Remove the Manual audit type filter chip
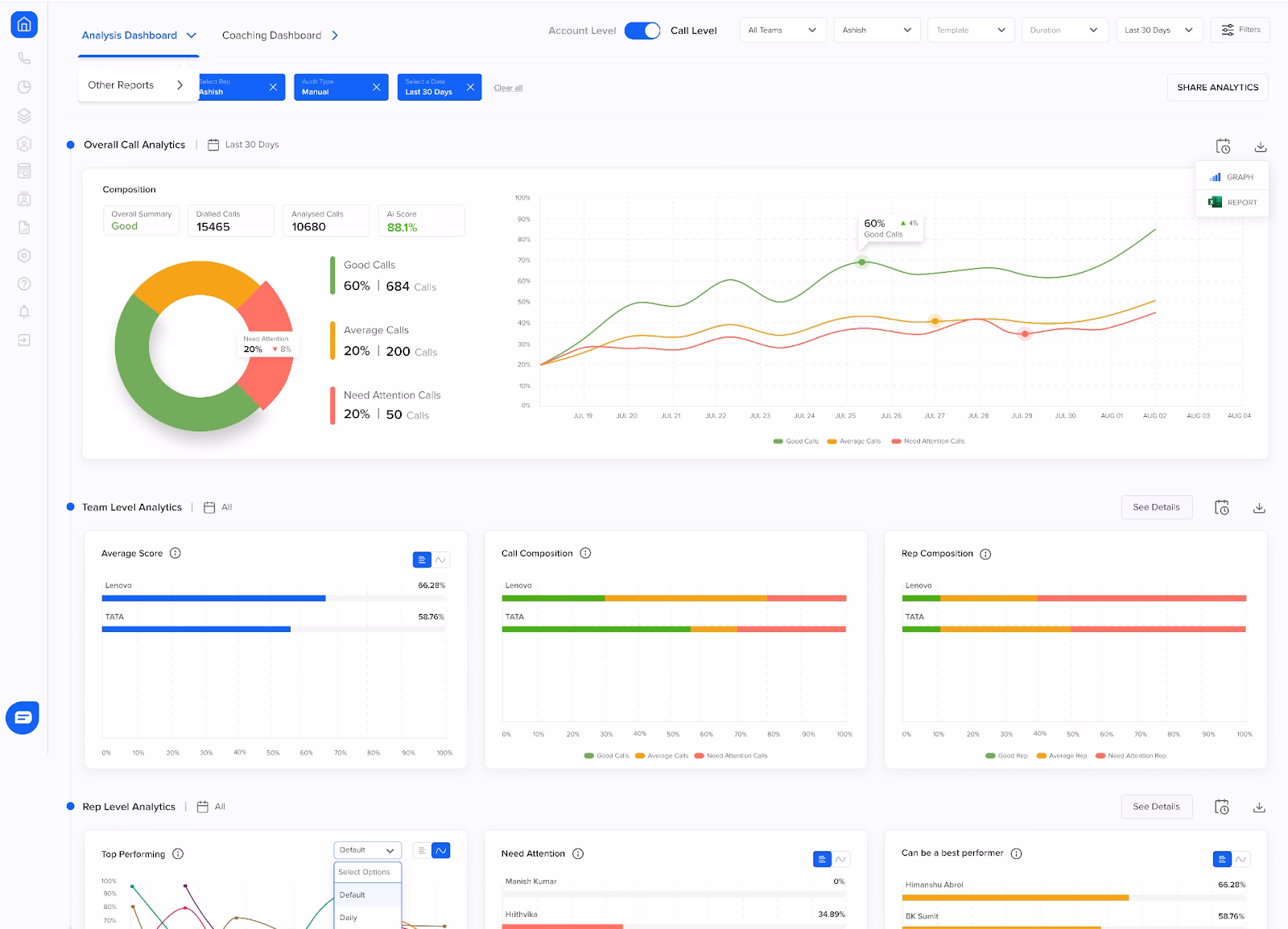Image resolution: width=1288 pixels, height=929 pixels. tap(375, 87)
